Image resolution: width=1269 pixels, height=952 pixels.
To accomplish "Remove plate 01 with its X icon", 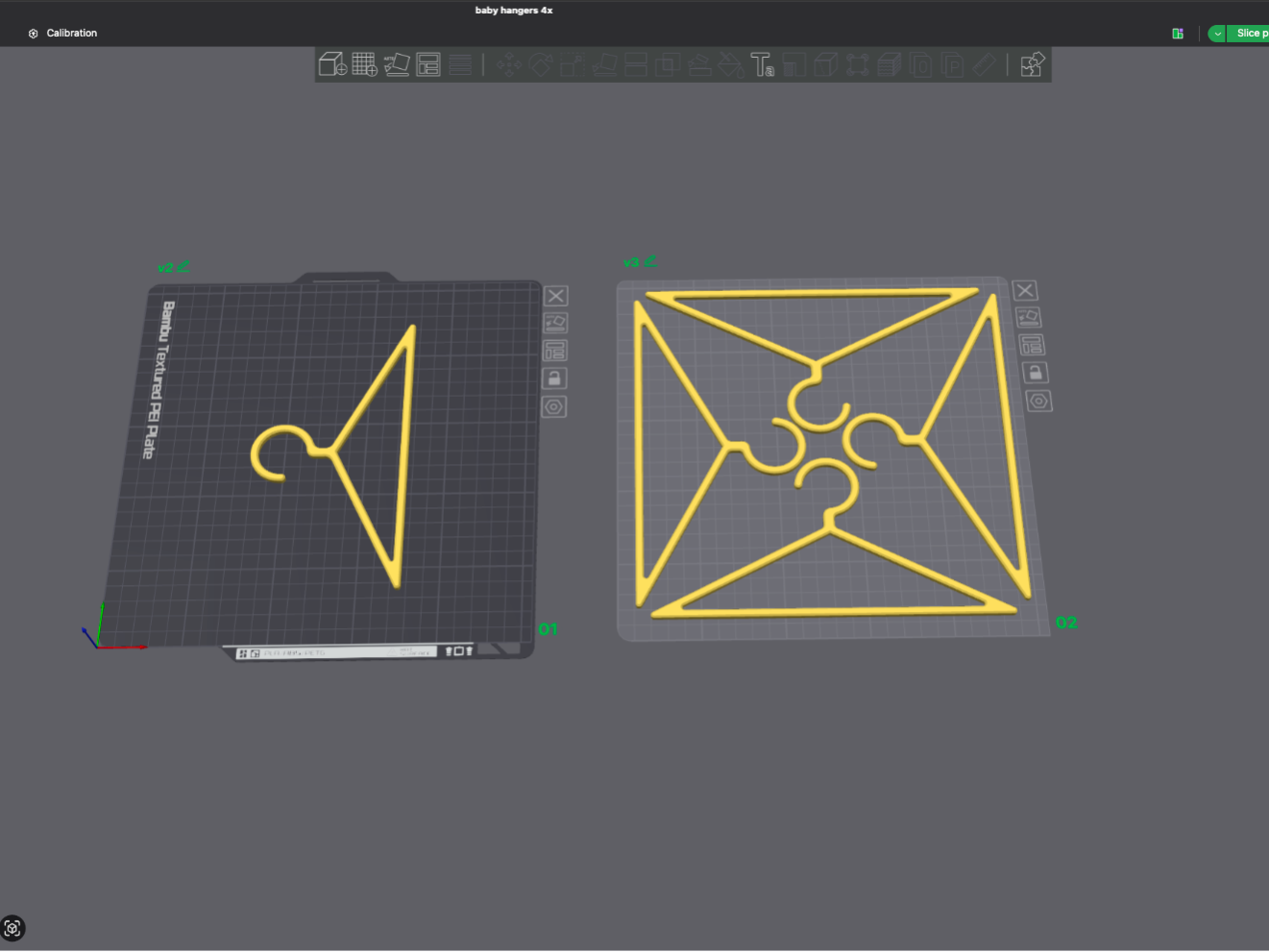I will (x=555, y=296).
